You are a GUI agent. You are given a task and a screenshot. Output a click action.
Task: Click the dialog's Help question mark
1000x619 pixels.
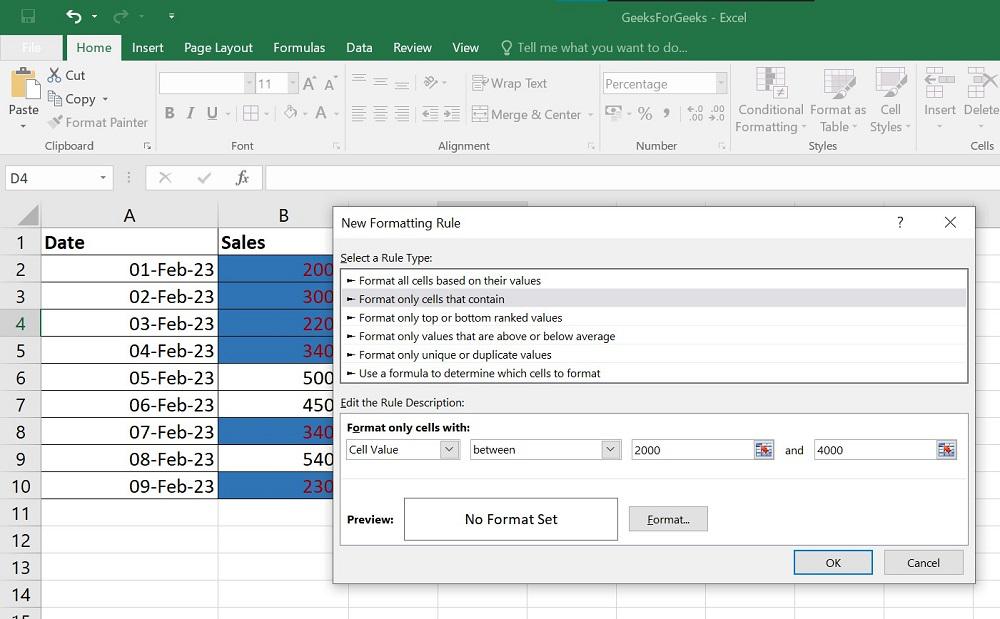[900, 223]
